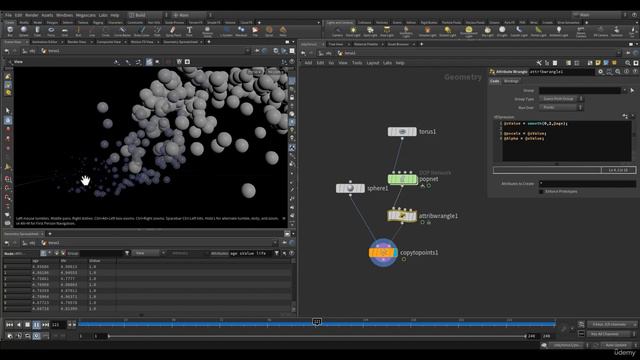Select the Spray Paint shelf tool
This screenshot has width=640, height=360.
coord(173,31)
